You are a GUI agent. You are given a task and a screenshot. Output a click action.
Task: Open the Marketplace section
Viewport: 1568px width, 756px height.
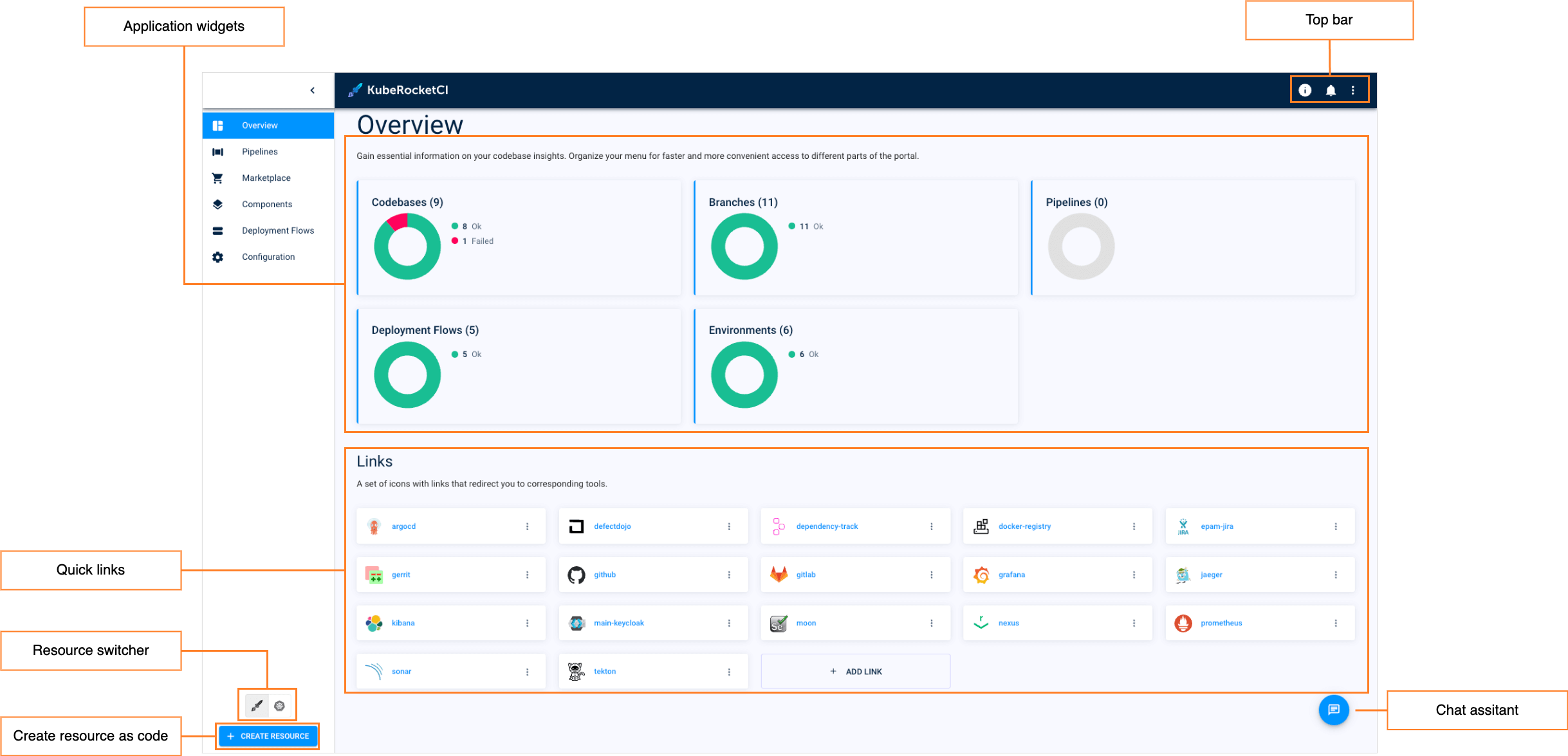tap(266, 178)
